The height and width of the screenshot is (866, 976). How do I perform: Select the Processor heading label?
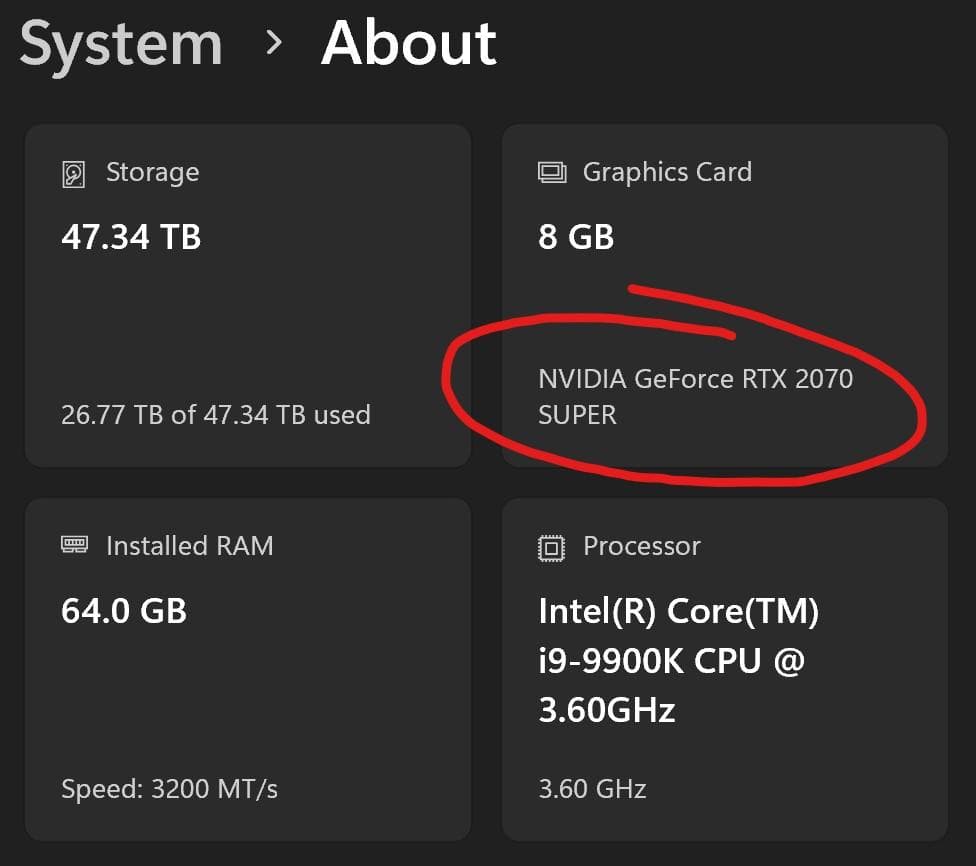tap(641, 546)
